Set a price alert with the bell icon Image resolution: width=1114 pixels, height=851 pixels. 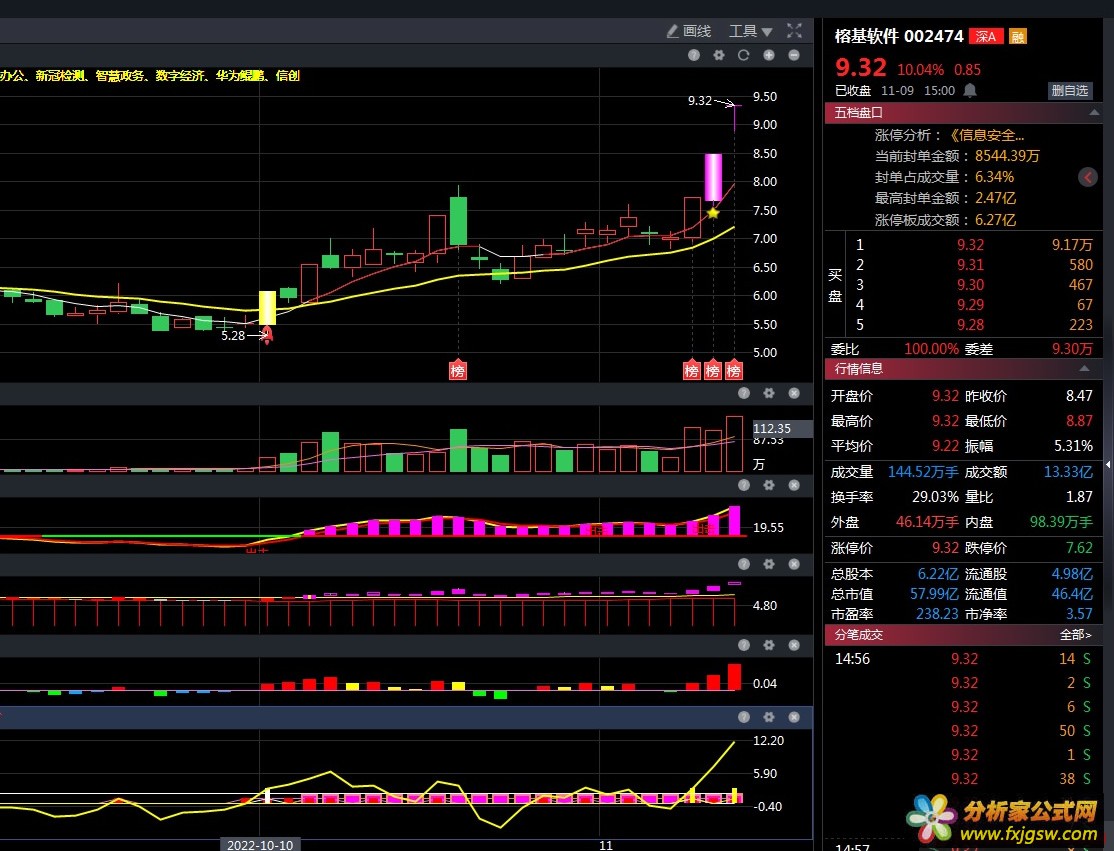tap(970, 90)
